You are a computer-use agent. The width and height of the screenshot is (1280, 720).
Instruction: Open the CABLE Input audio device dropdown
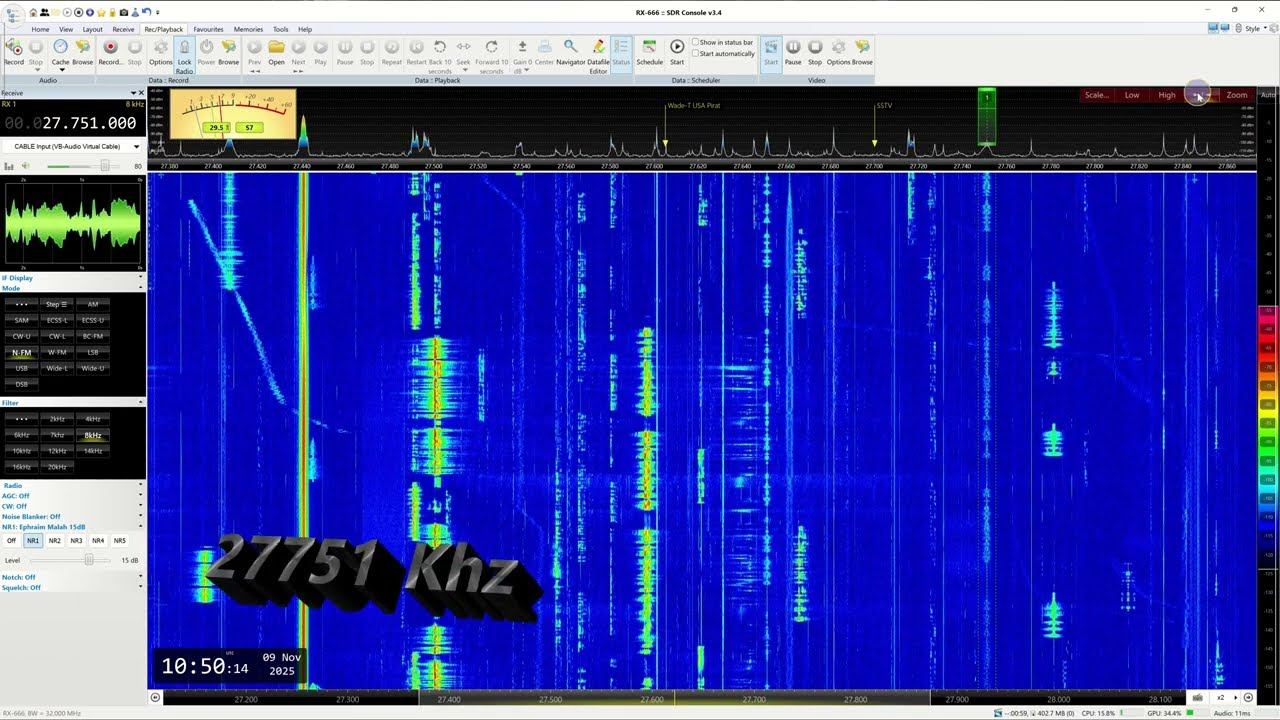coord(73,146)
